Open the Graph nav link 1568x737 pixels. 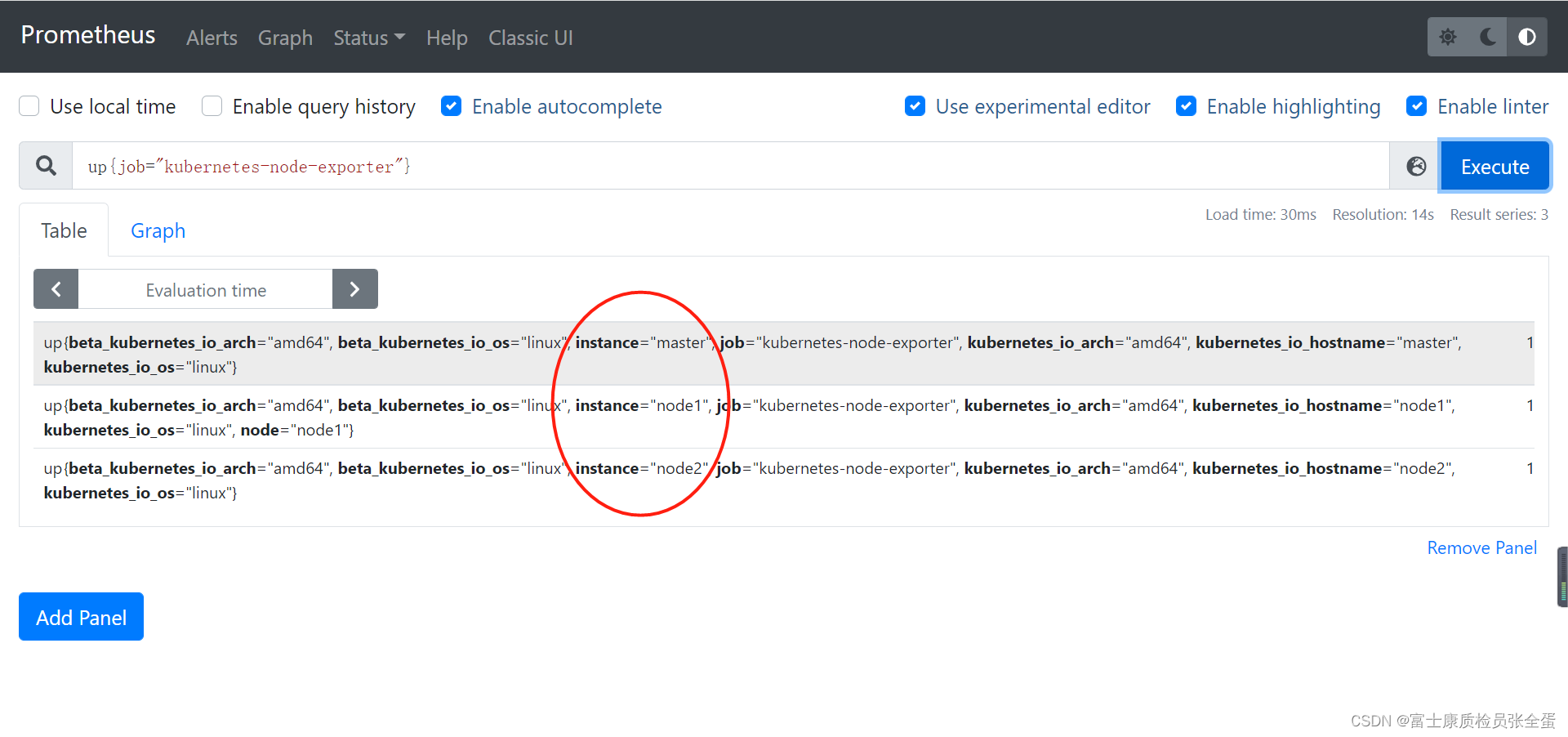click(285, 38)
